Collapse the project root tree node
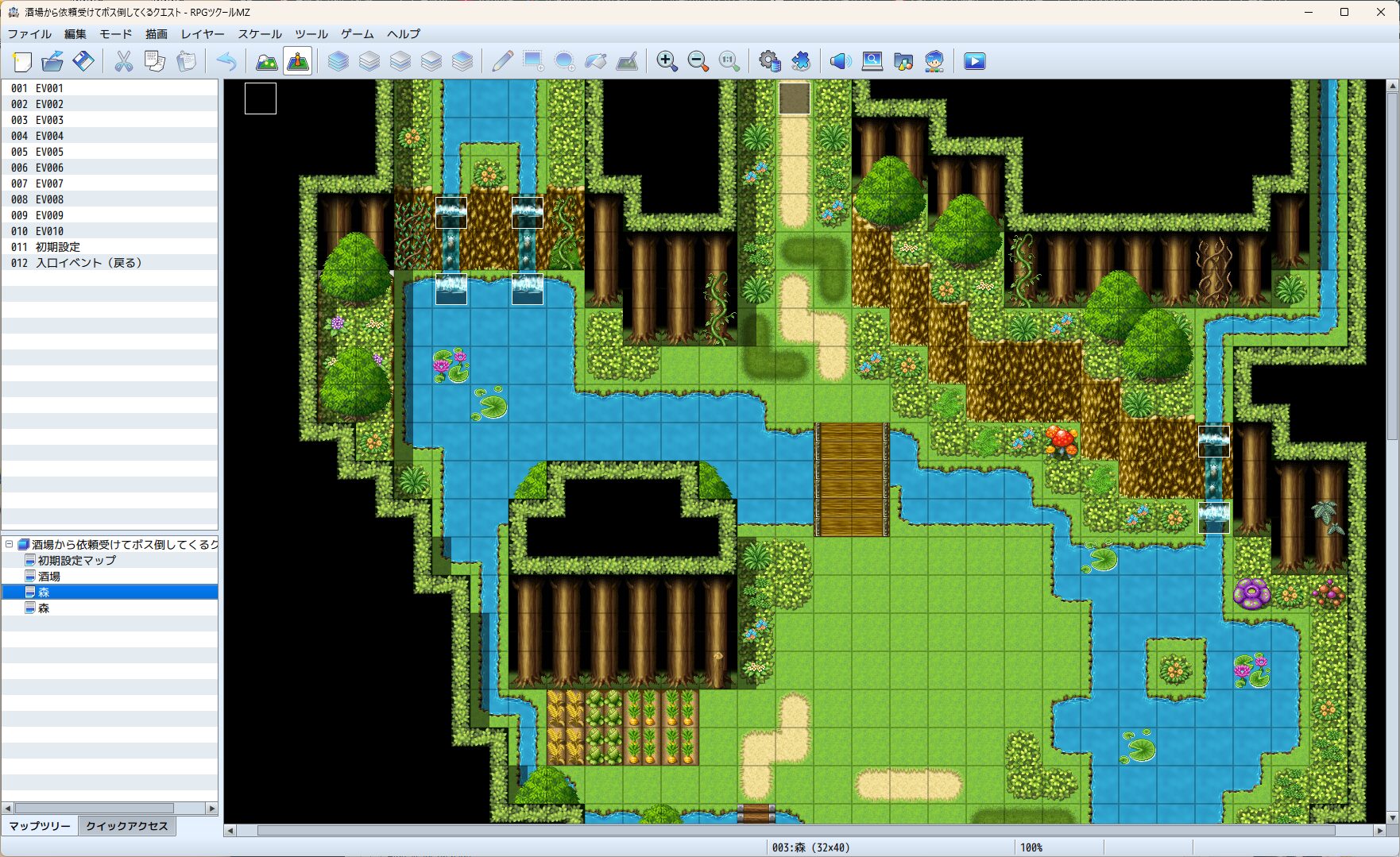 point(10,545)
